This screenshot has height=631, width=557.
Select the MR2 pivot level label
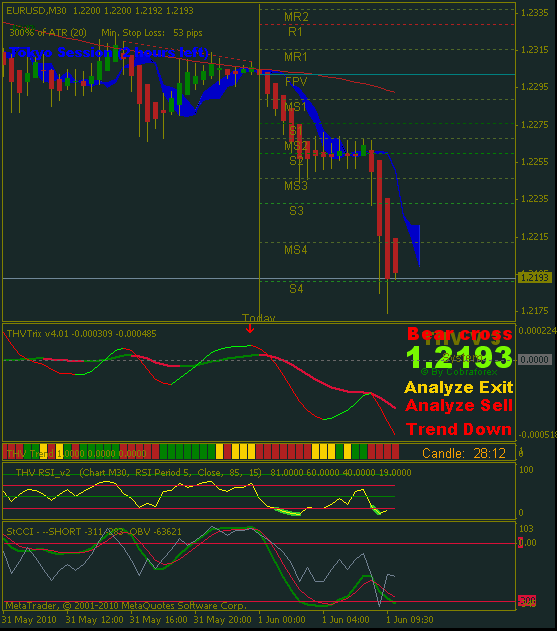pos(296,16)
